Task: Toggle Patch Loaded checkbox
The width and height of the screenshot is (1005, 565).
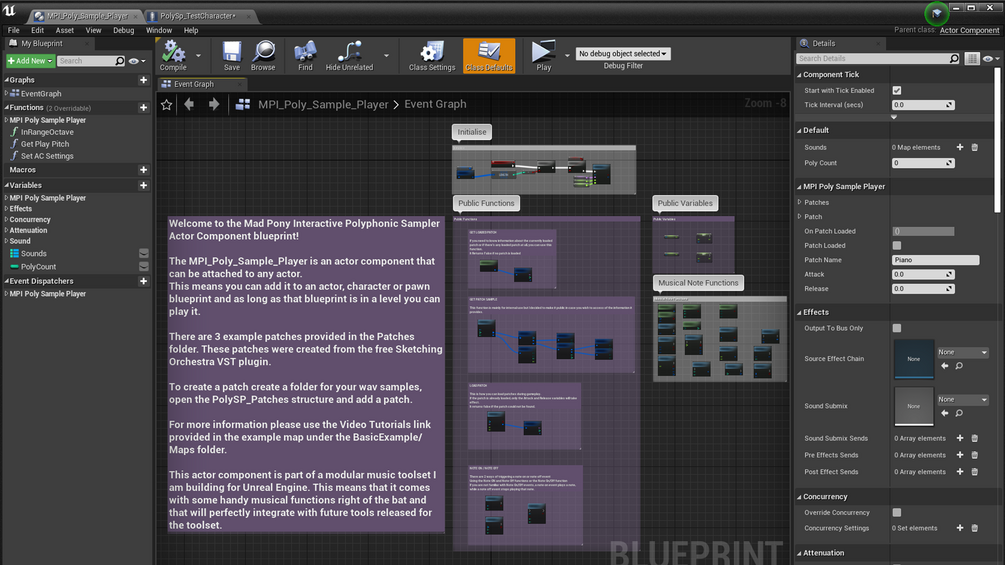Action: click(897, 245)
